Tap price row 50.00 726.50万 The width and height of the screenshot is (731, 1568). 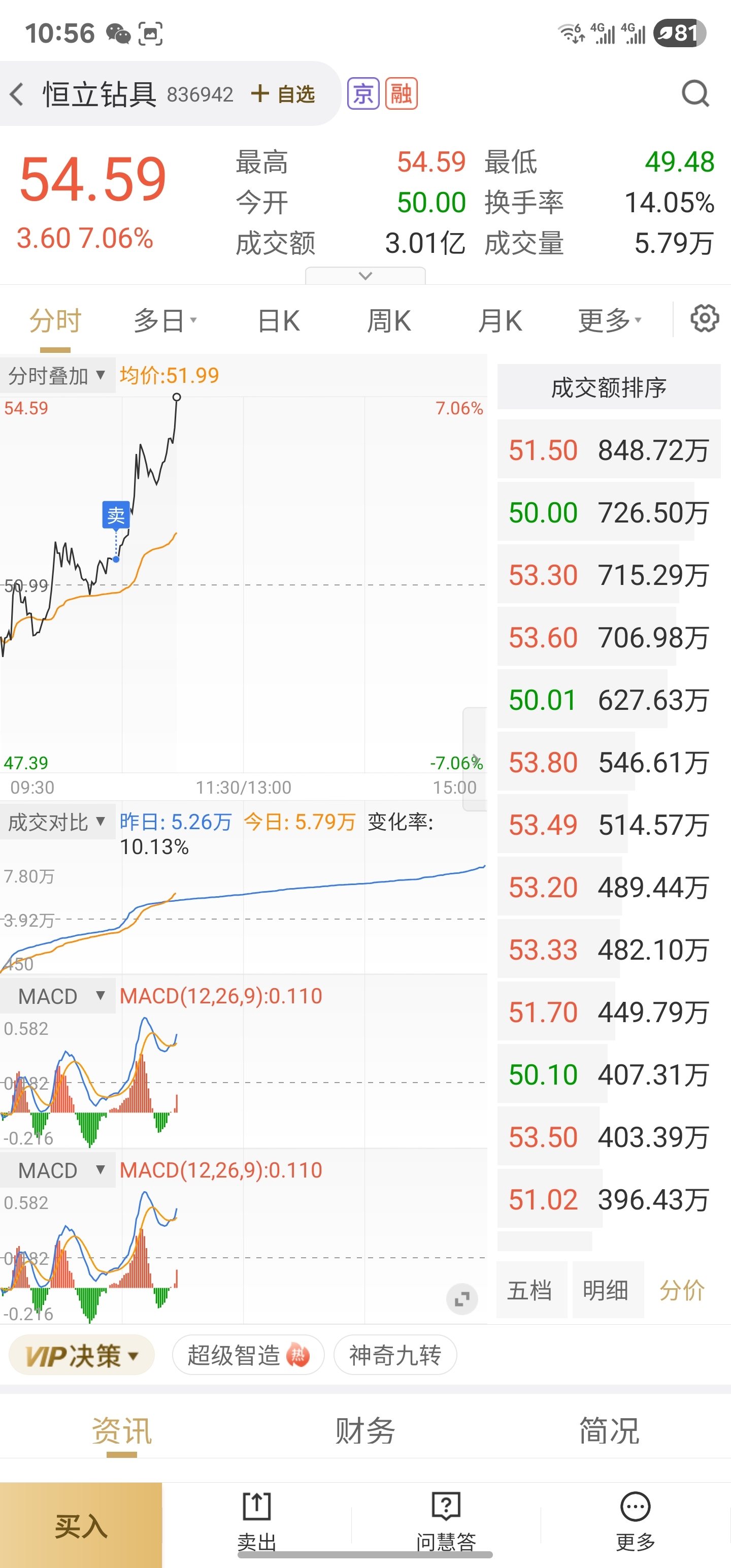click(x=609, y=512)
